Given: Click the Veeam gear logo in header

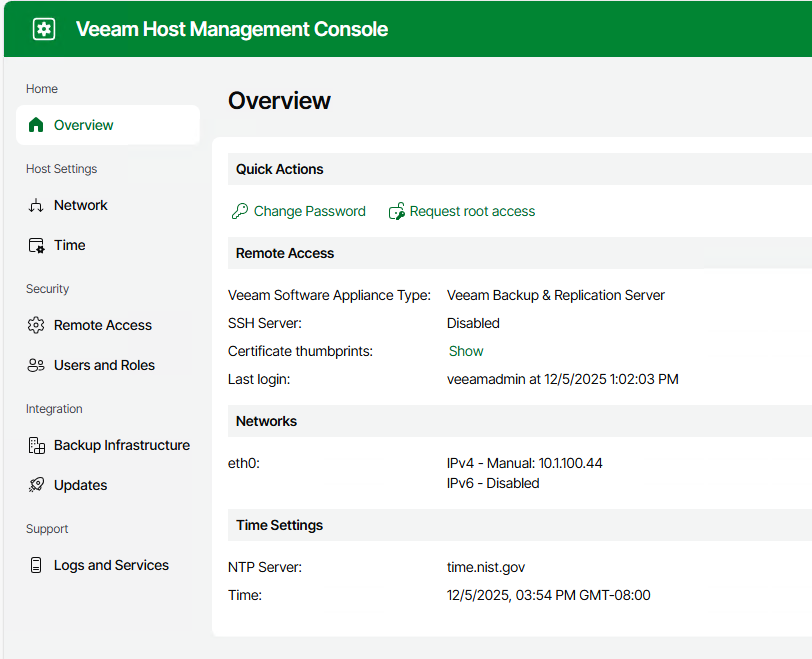Looking at the screenshot, I should 44,29.
